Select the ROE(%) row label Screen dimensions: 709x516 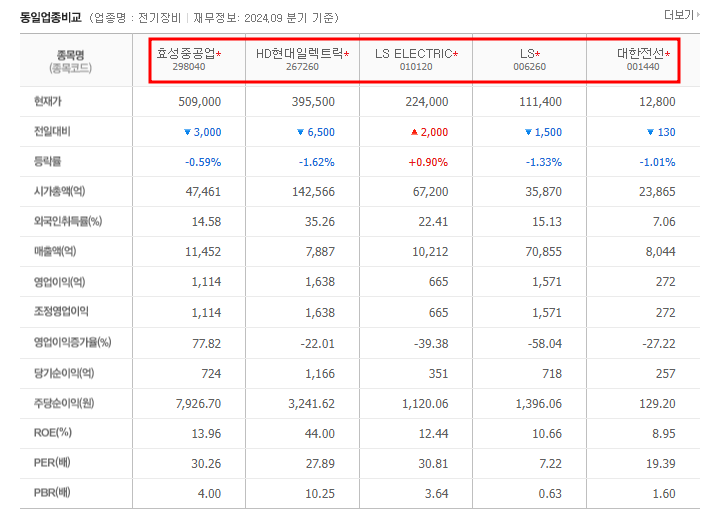(52, 433)
